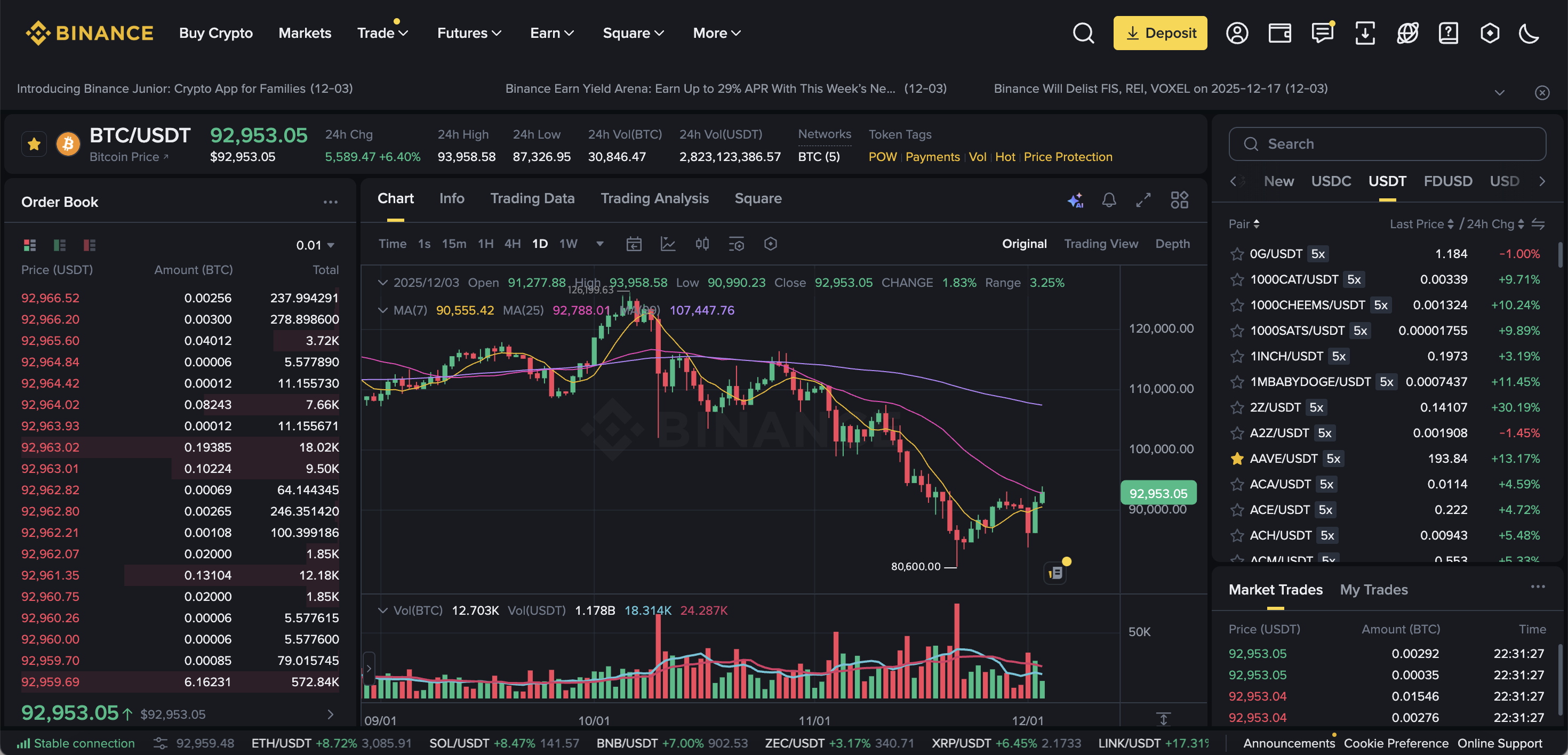Image resolution: width=1568 pixels, height=755 pixels.
Task: Toggle BTC/USDT favorite star
Action: coord(34,145)
